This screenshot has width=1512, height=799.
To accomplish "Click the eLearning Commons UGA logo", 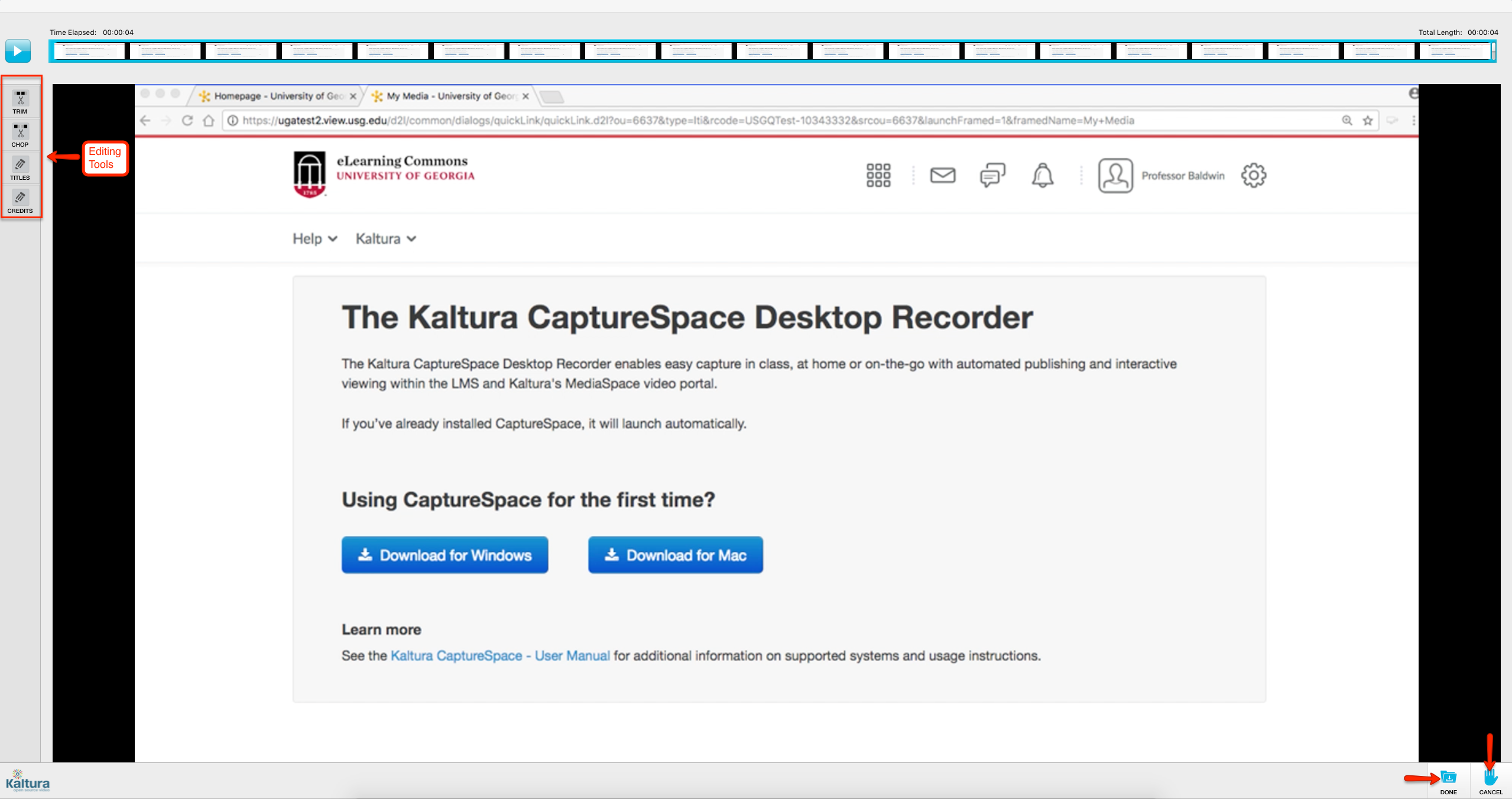I will point(384,174).
